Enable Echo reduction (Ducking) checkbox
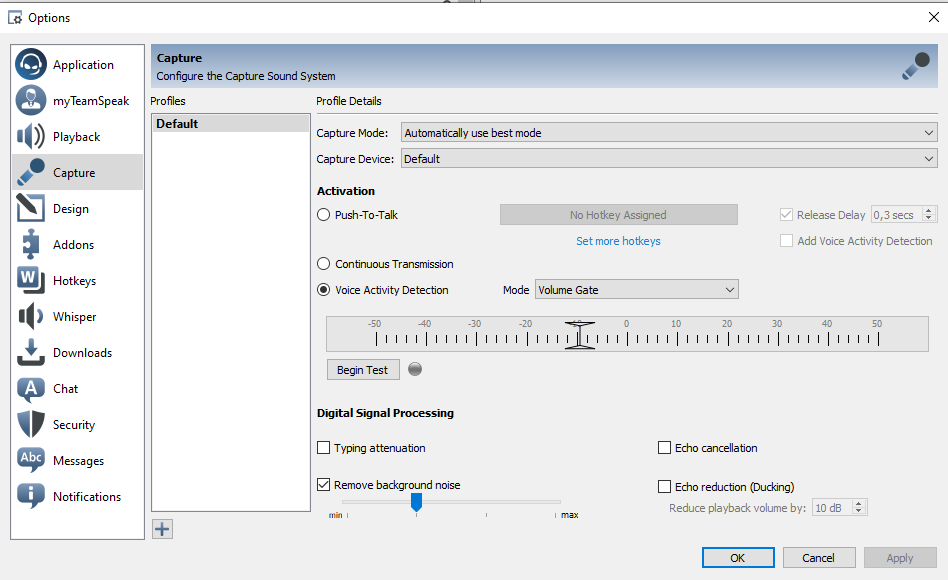 click(664, 486)
